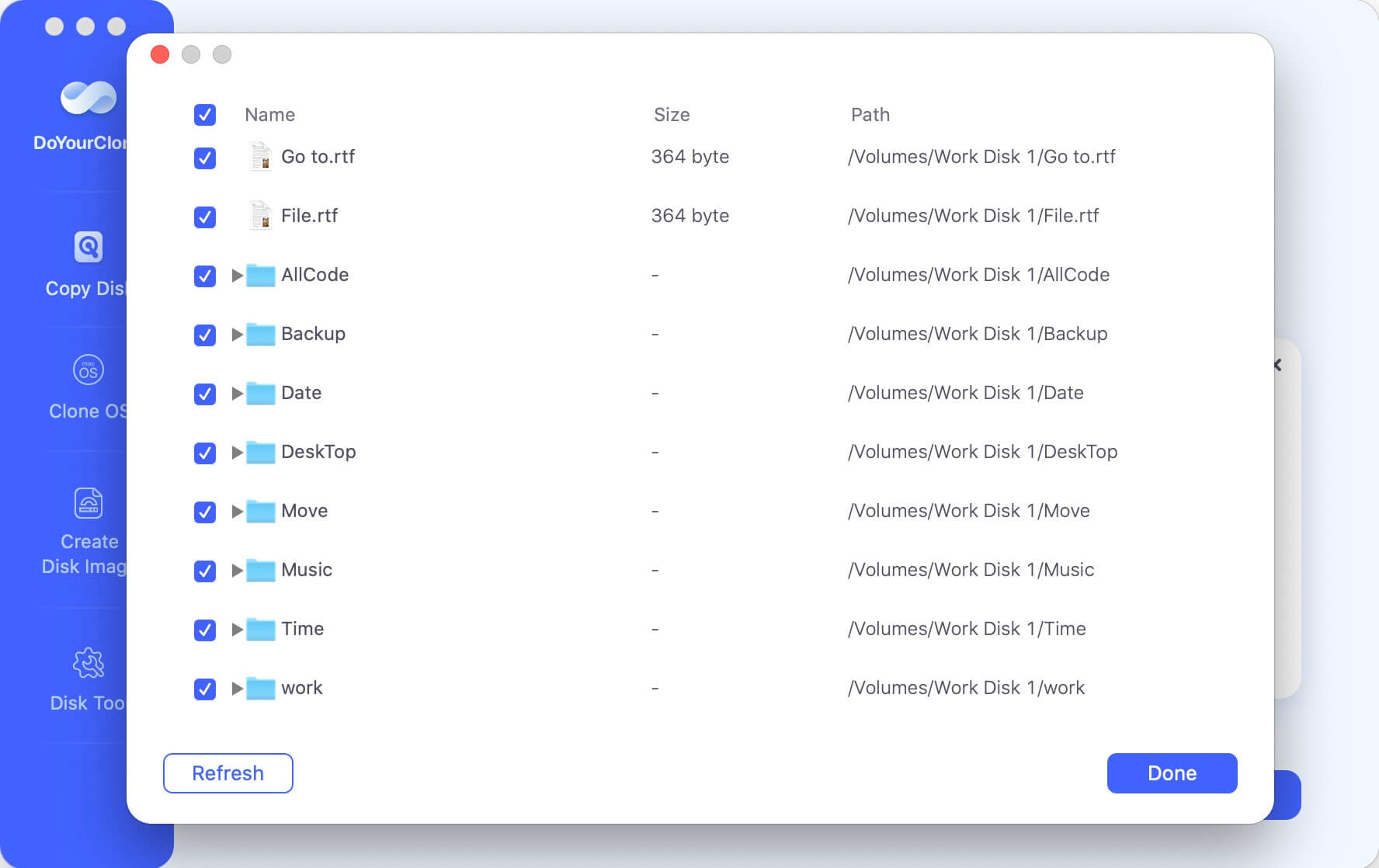Expand the AllCode folder
1379x868 pixels.
238,276
